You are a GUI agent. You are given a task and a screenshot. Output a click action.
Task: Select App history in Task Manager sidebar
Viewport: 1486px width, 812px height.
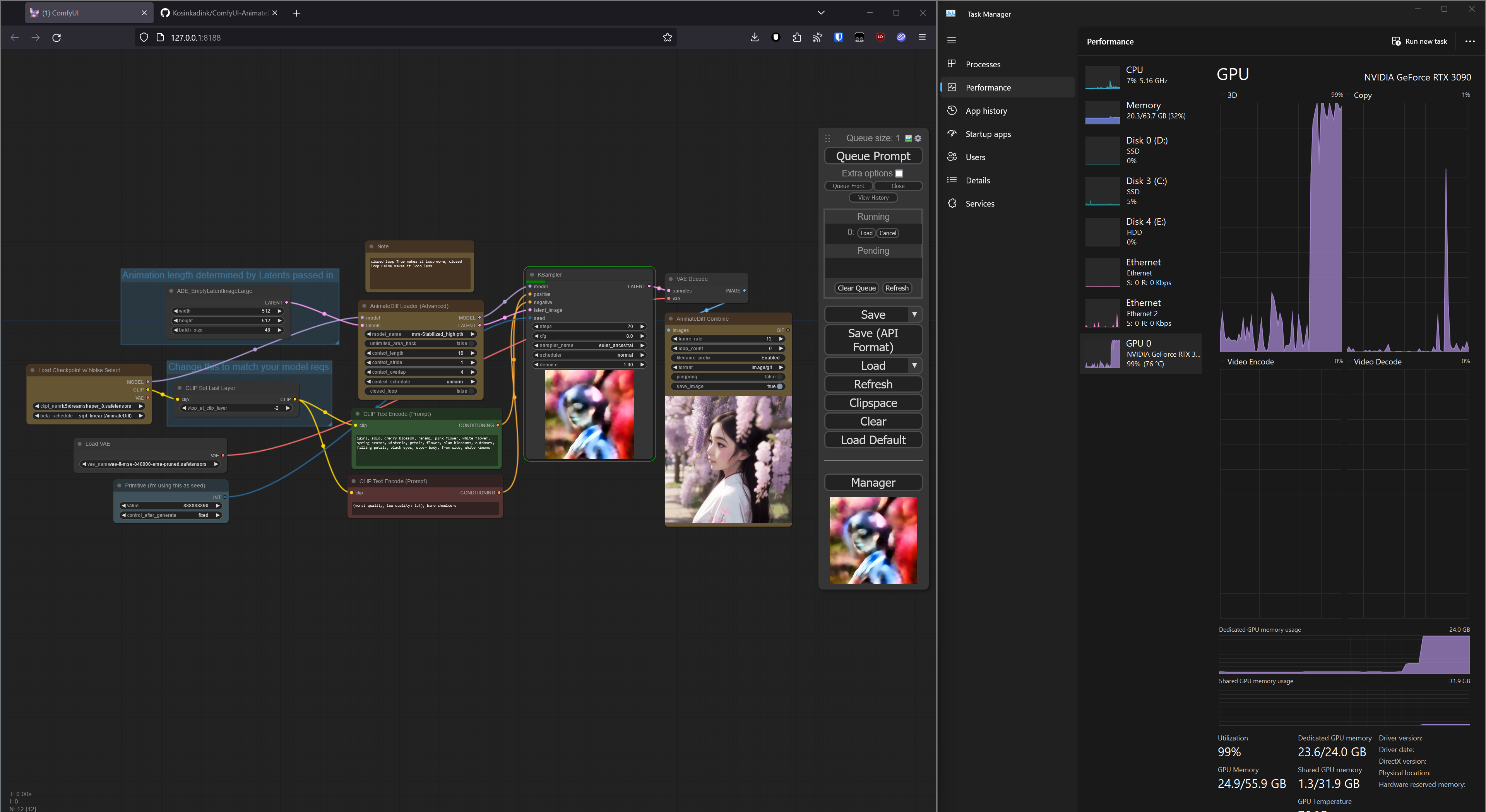pos(986,110)
